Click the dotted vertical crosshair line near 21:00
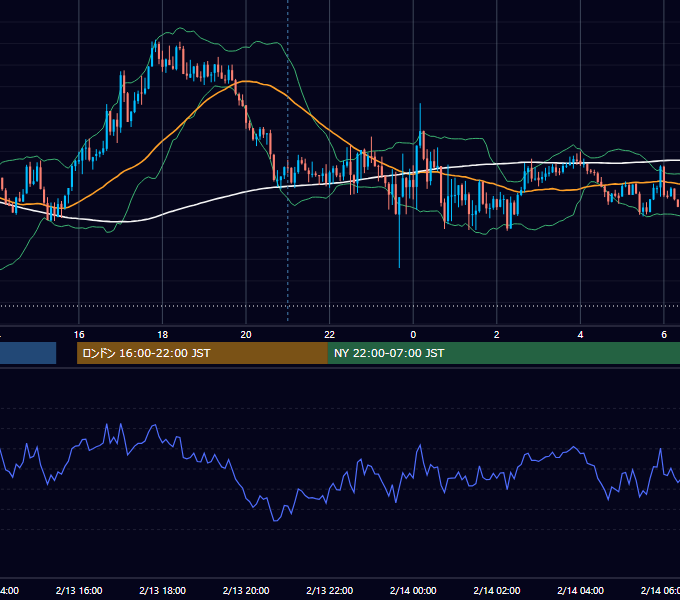Image resolution: width=680 pixels, height=600 pixels. [288, 160]
